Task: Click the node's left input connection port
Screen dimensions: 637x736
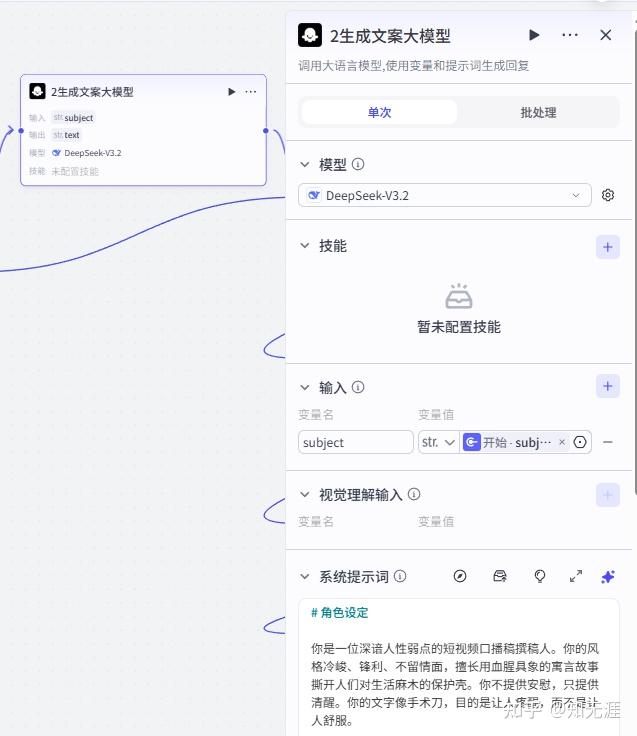Action: 21,130
